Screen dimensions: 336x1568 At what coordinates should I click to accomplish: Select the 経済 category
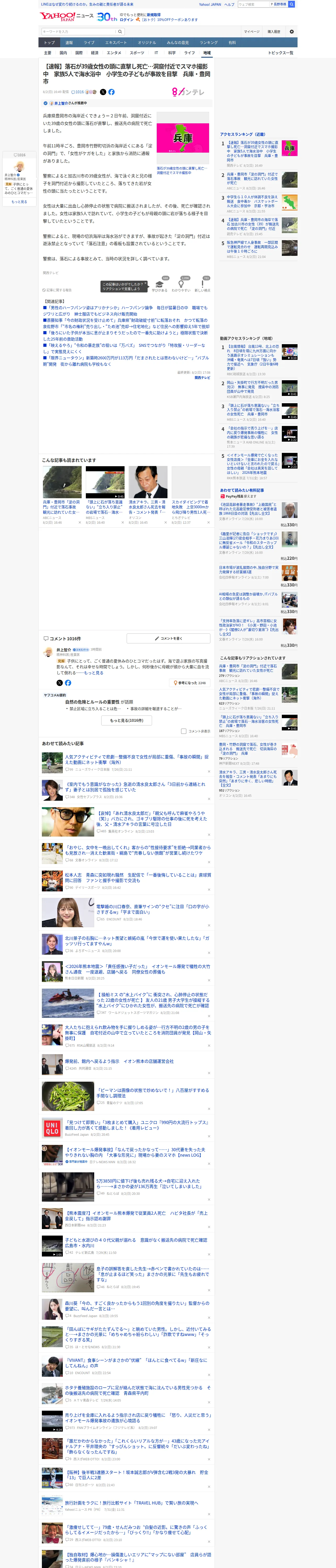(94, 53)
